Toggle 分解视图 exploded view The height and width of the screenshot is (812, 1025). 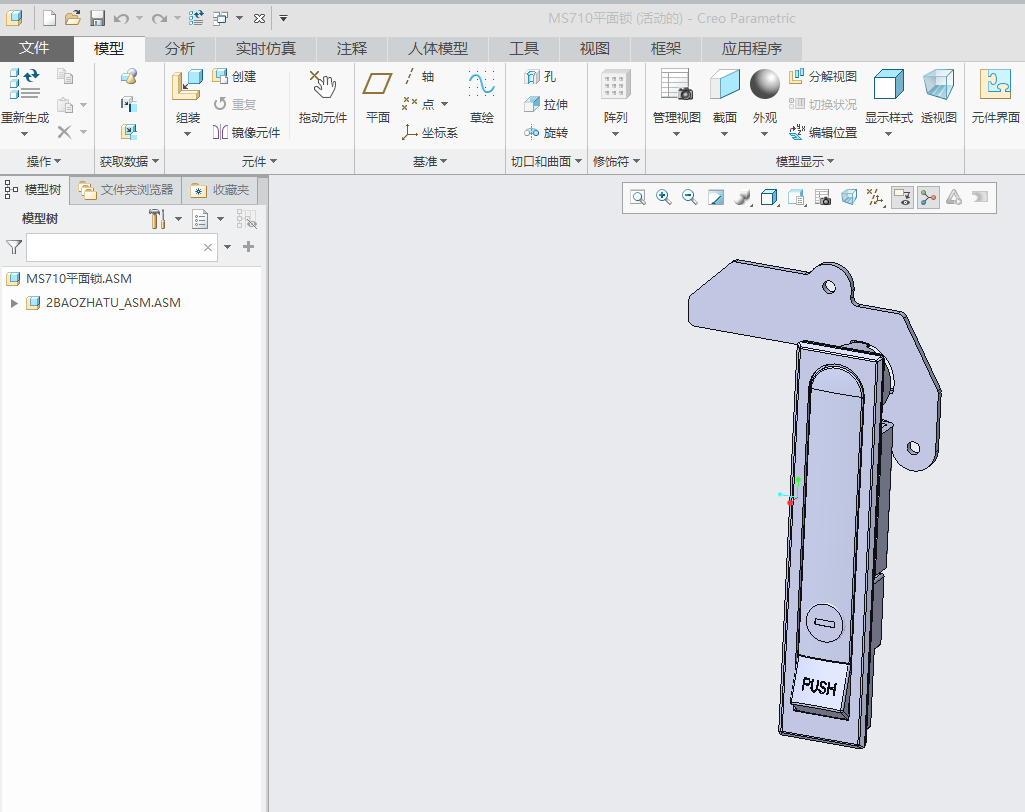tap(823, 76)
